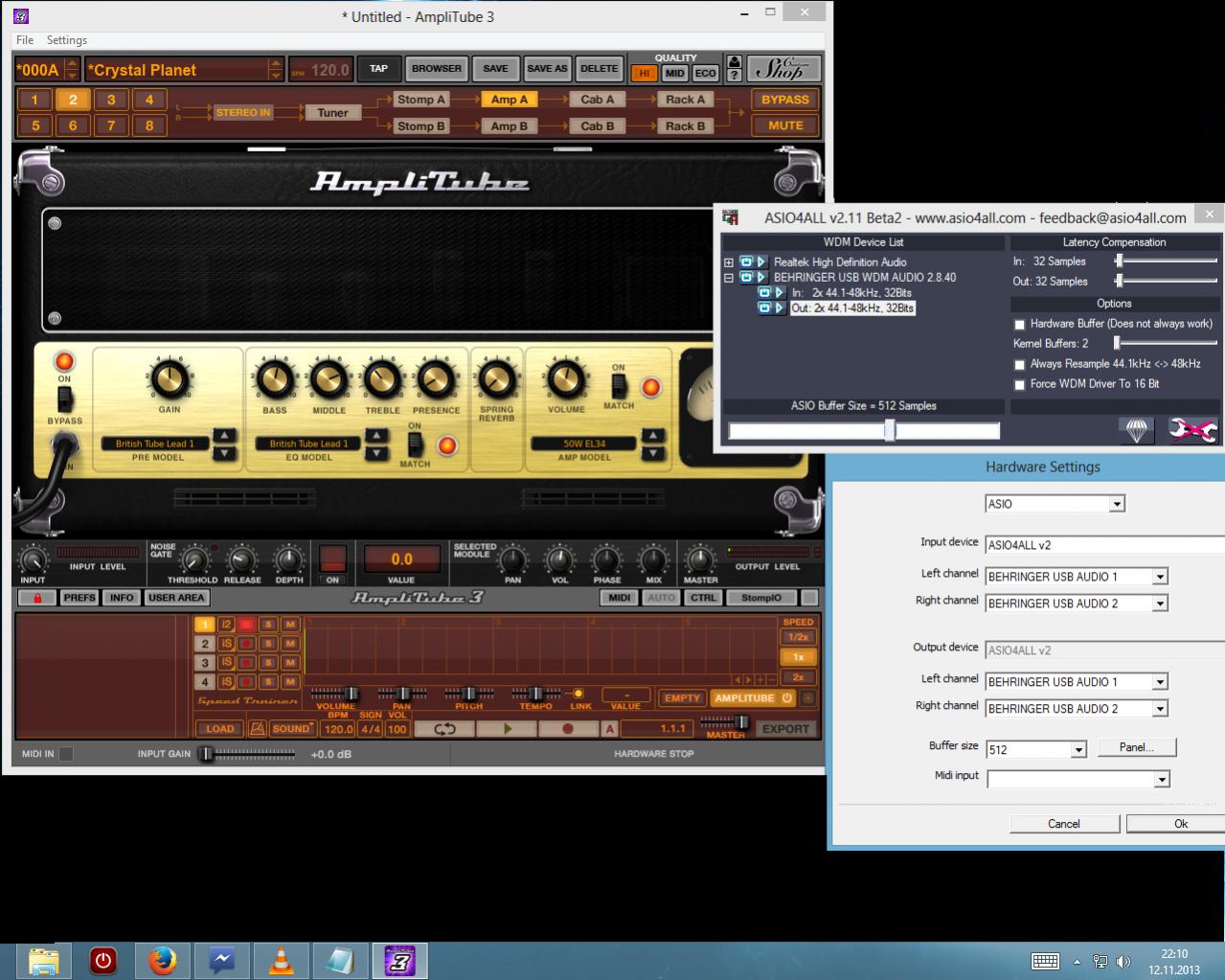
Task: Open File Explorer from the taskbar
Action: (x=44, y=960)
